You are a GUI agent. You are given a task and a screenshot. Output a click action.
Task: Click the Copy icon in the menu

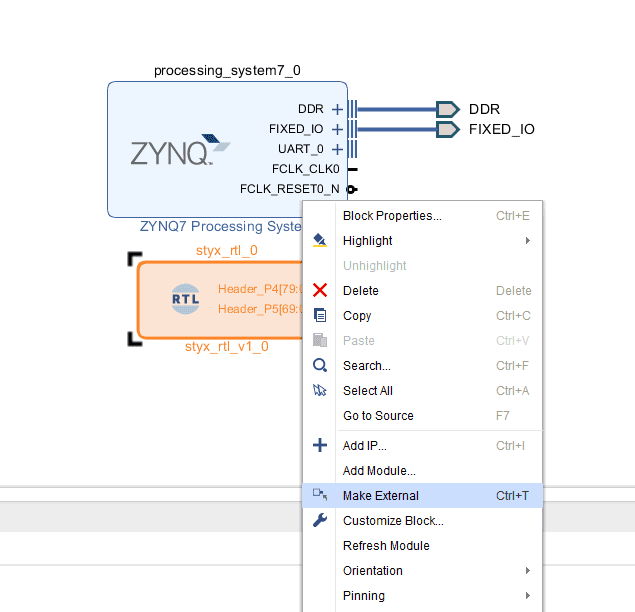320,316
